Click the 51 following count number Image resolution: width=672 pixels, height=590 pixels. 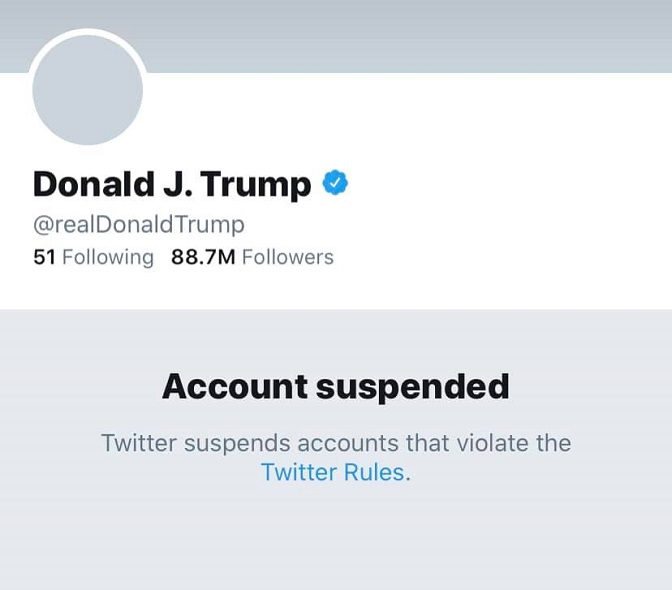pyautogui.click(x=44, y=257)
